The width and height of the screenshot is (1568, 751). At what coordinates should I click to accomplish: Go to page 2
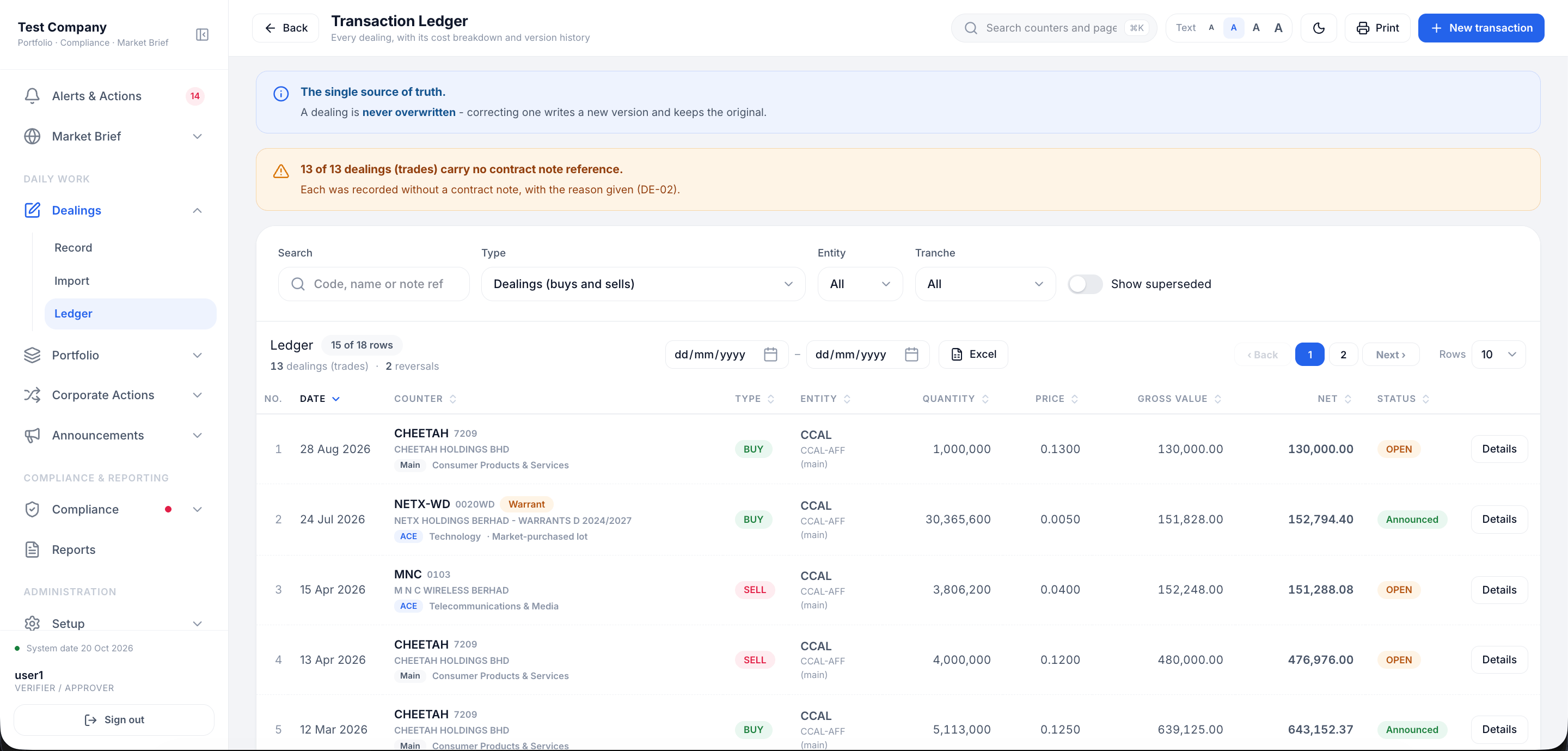tap(1343, 355)
